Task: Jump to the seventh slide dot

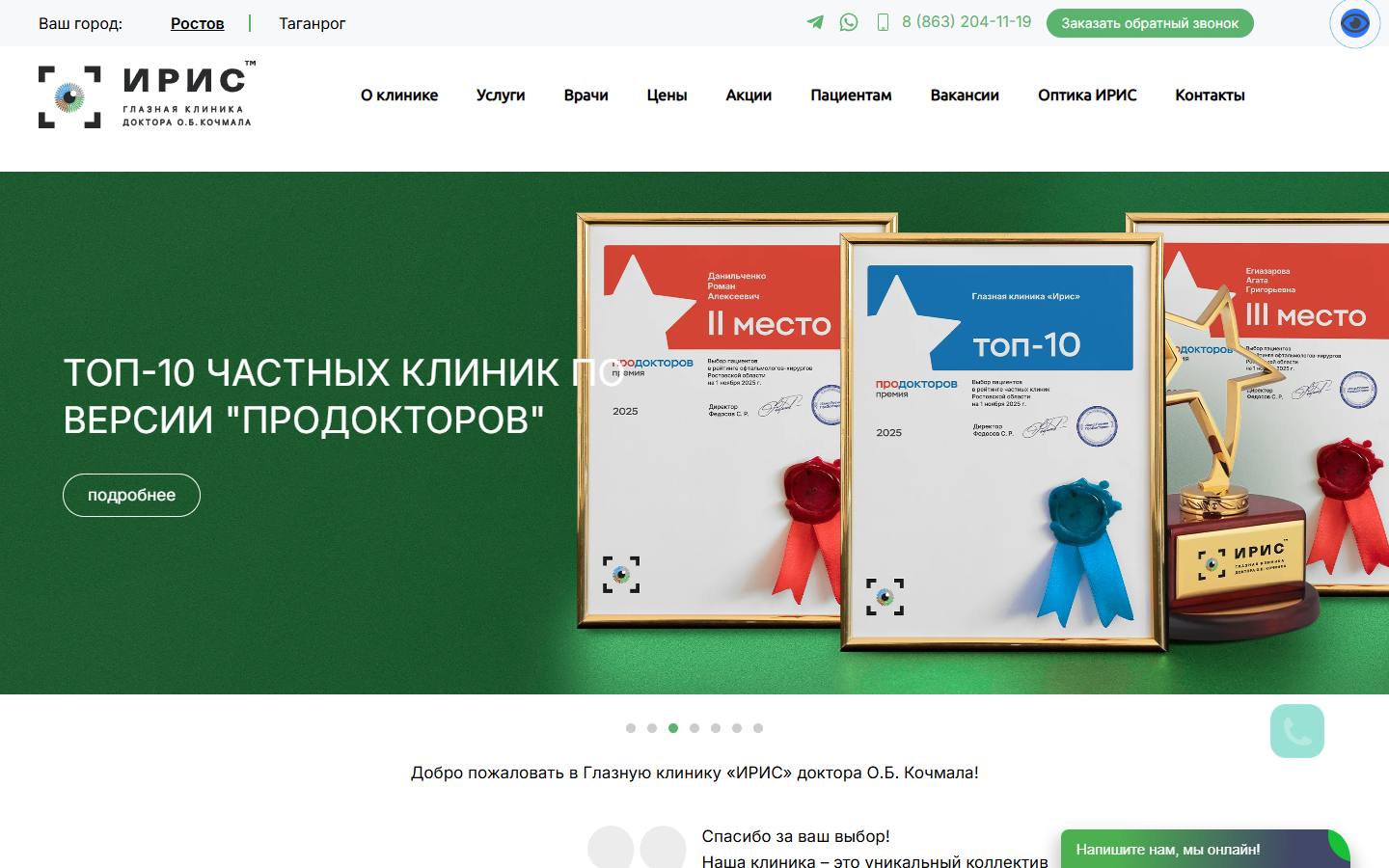Action: (758, 728)
